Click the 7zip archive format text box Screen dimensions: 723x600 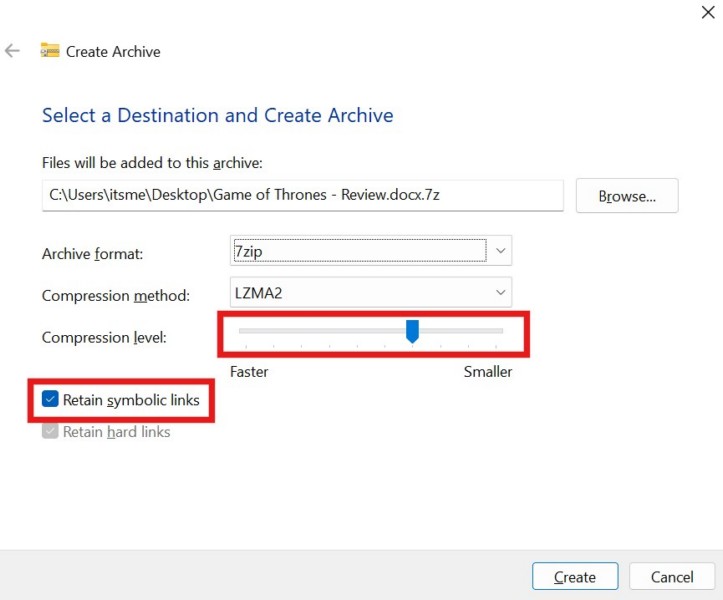[359, 253]
